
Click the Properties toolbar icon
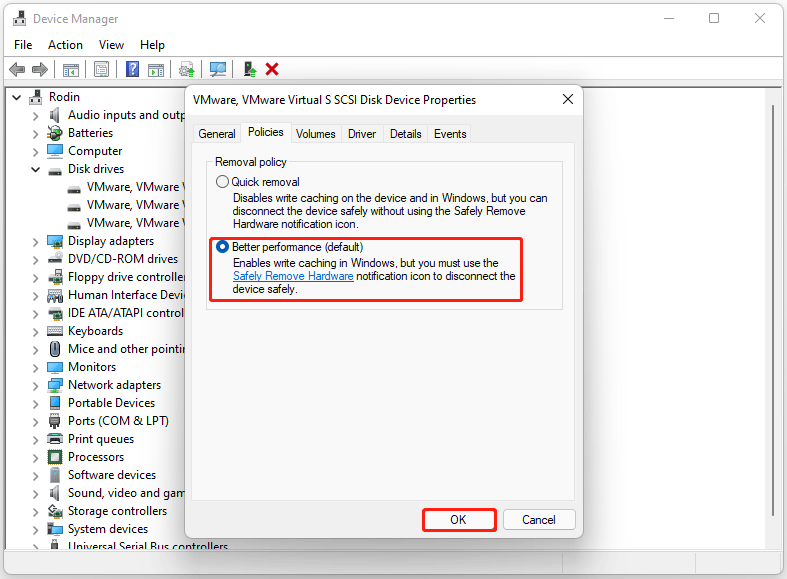pyautogui.click(x=101, y=69)
